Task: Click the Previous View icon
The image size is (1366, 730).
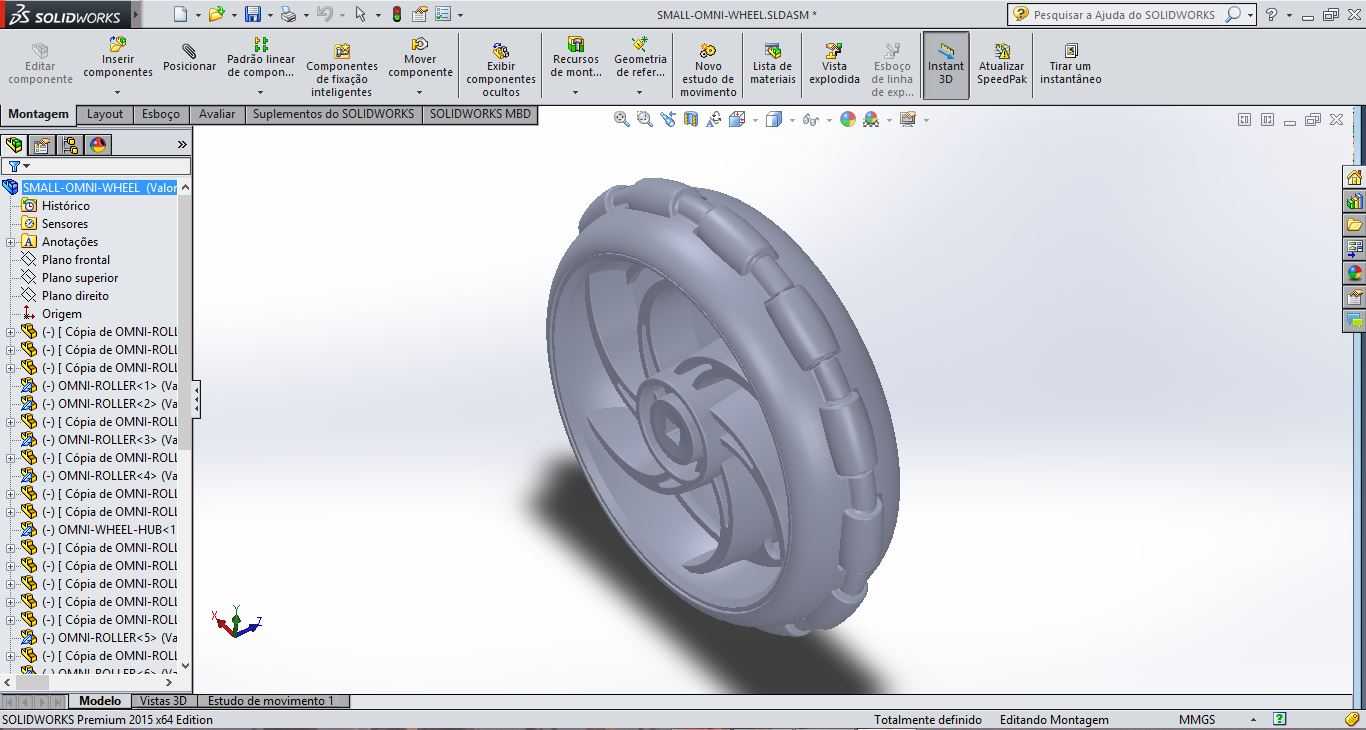Action: click(x=668, y=120)
